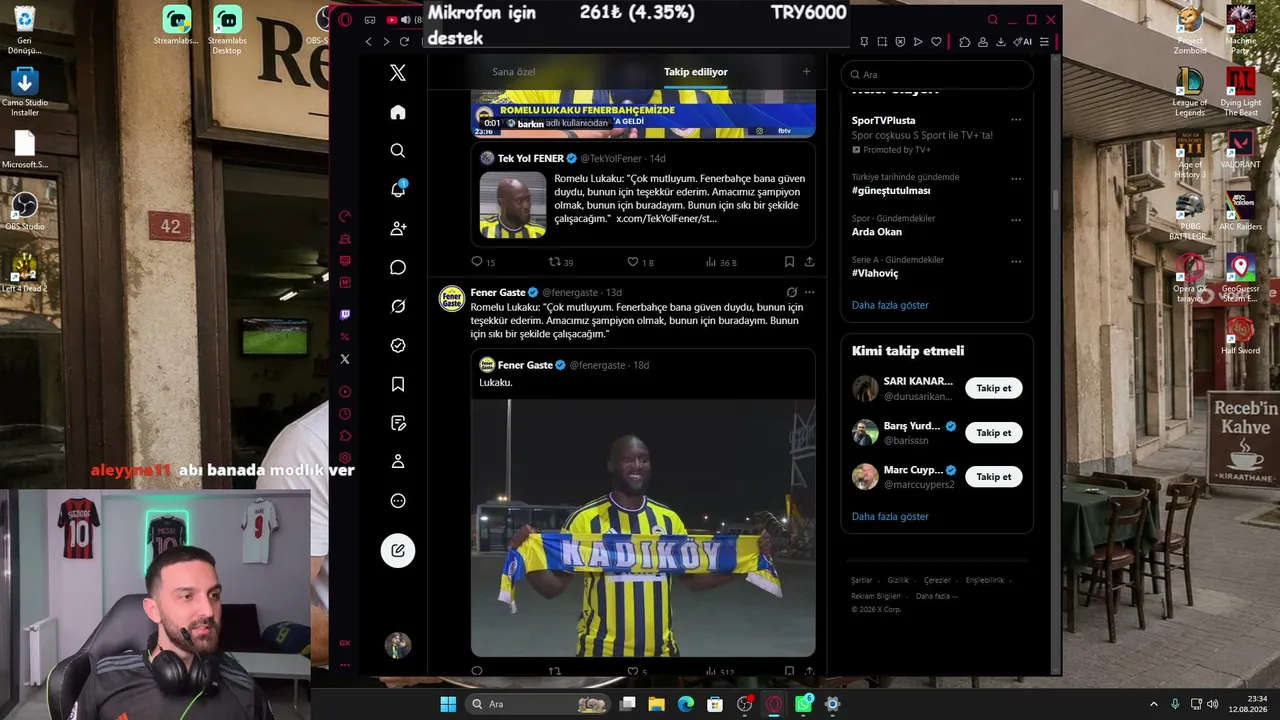Viewport: 1280px width, 720px height.
Task: Click Grok icon on Fener Gaste post
Action: (791, 292)
